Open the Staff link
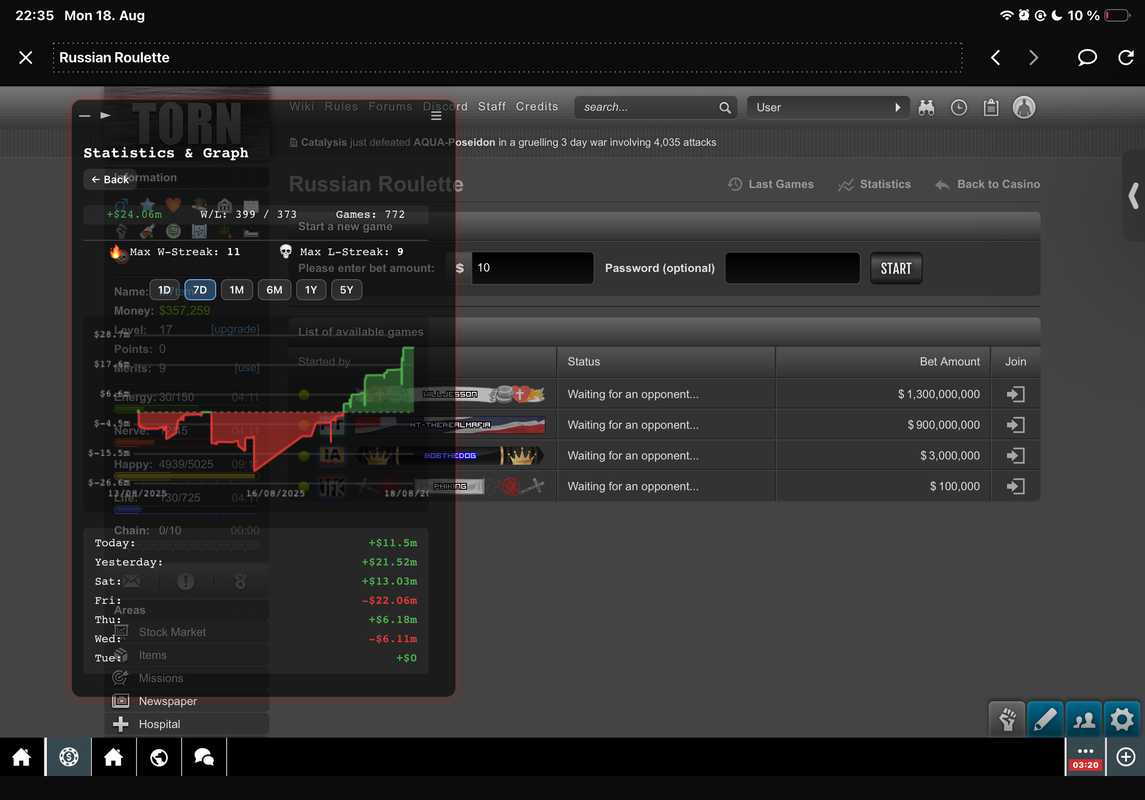 coord(491,107)
